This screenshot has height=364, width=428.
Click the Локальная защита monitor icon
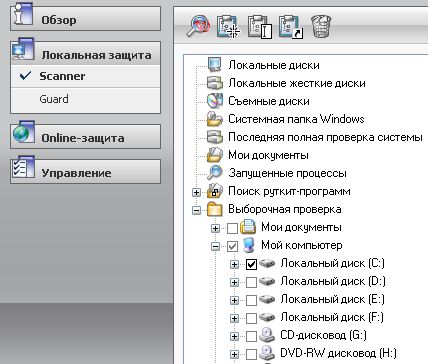(x=23, y=49)
